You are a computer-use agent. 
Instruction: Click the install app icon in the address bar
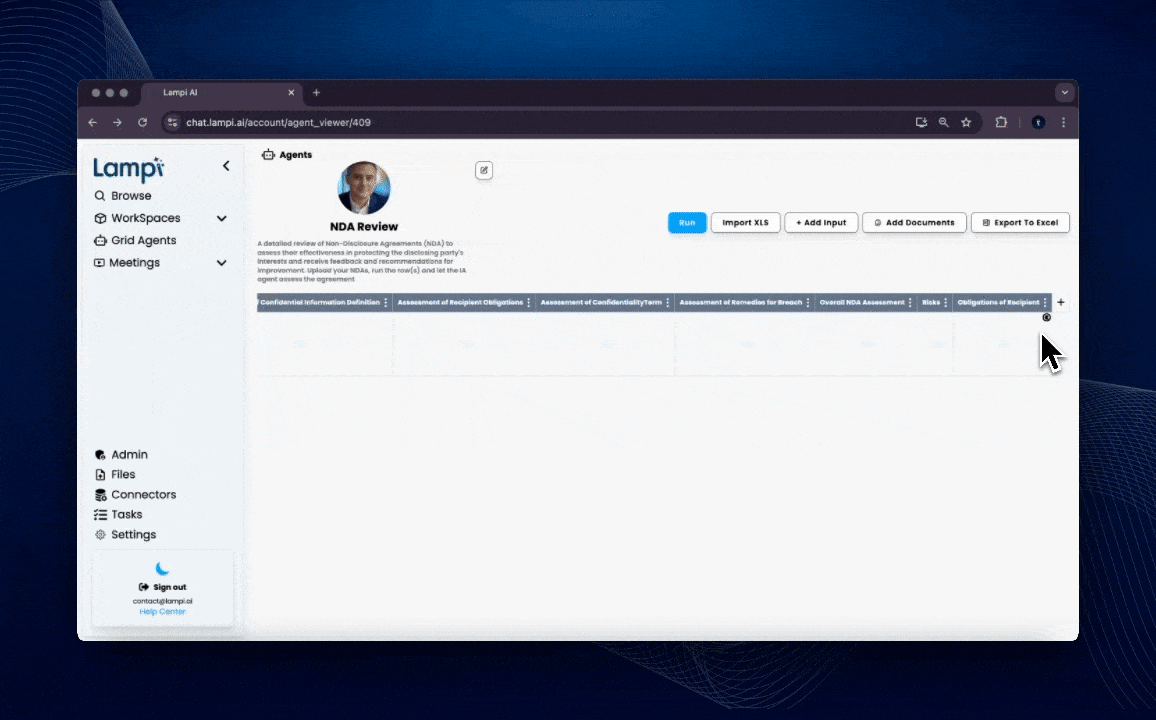pyautogui.click(x=922, y=122)
